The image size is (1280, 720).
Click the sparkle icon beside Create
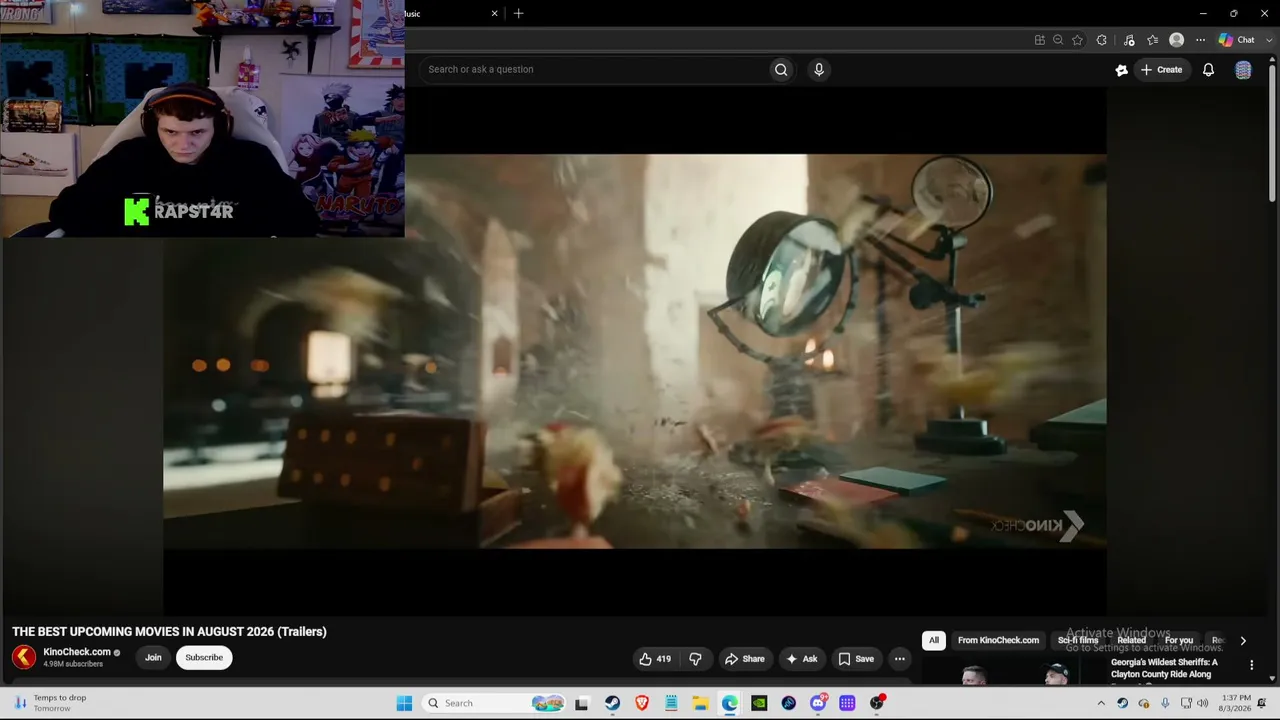coord(1121,70)
